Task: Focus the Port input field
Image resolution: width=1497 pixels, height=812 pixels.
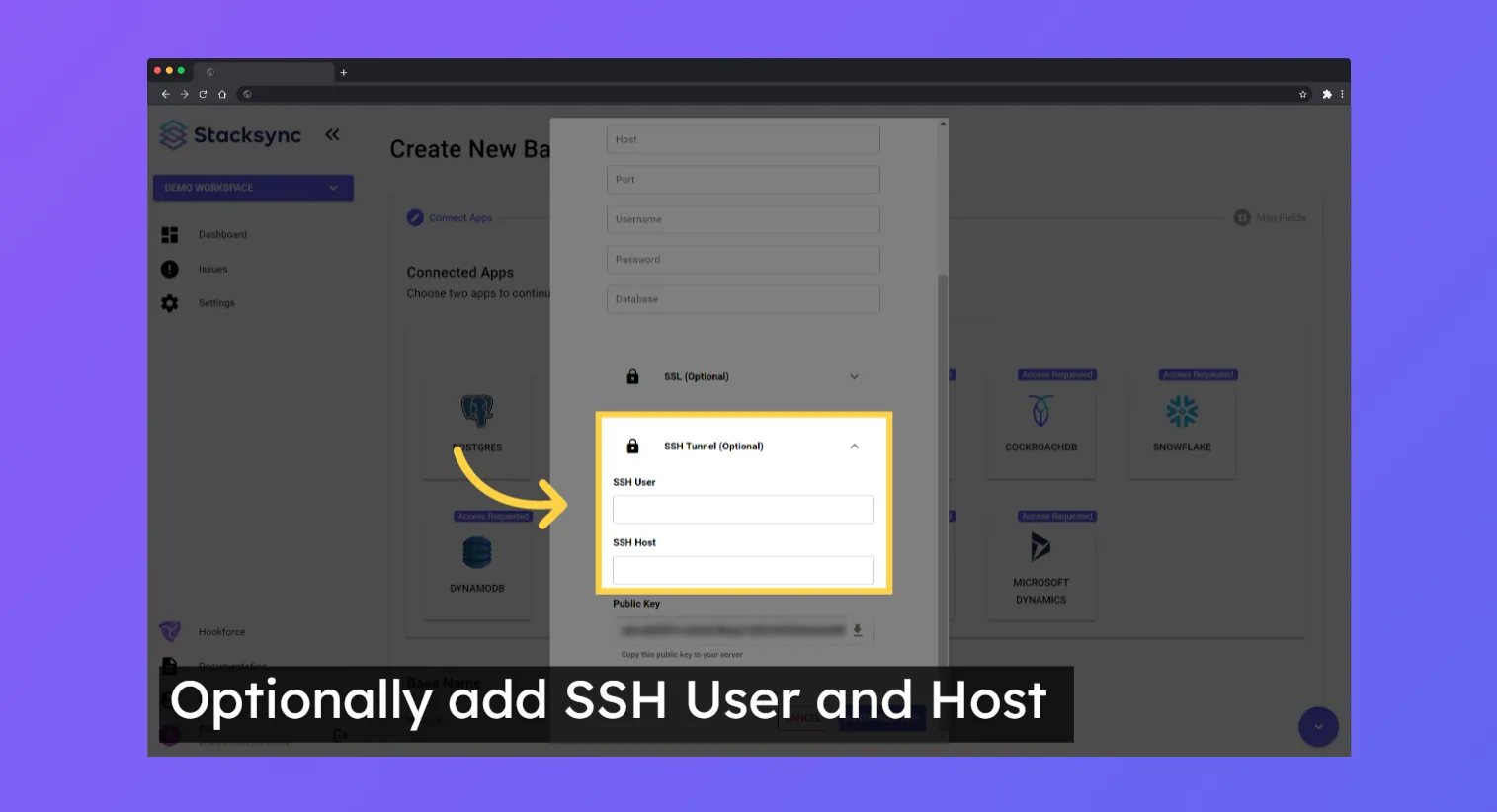Action: tap(743, 180)
